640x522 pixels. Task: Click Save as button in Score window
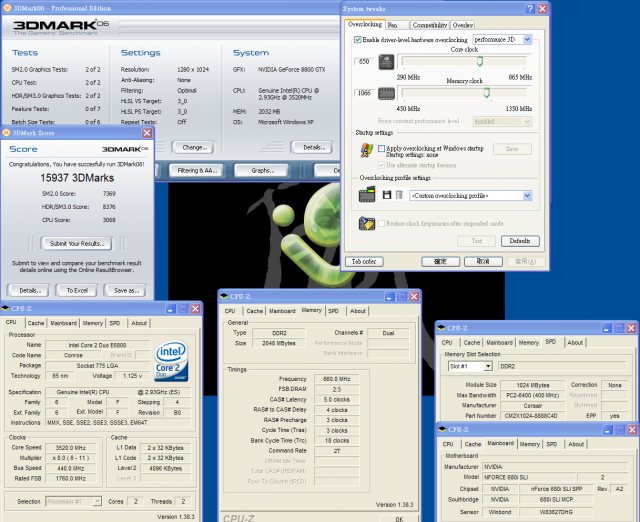tap(126, 291)
